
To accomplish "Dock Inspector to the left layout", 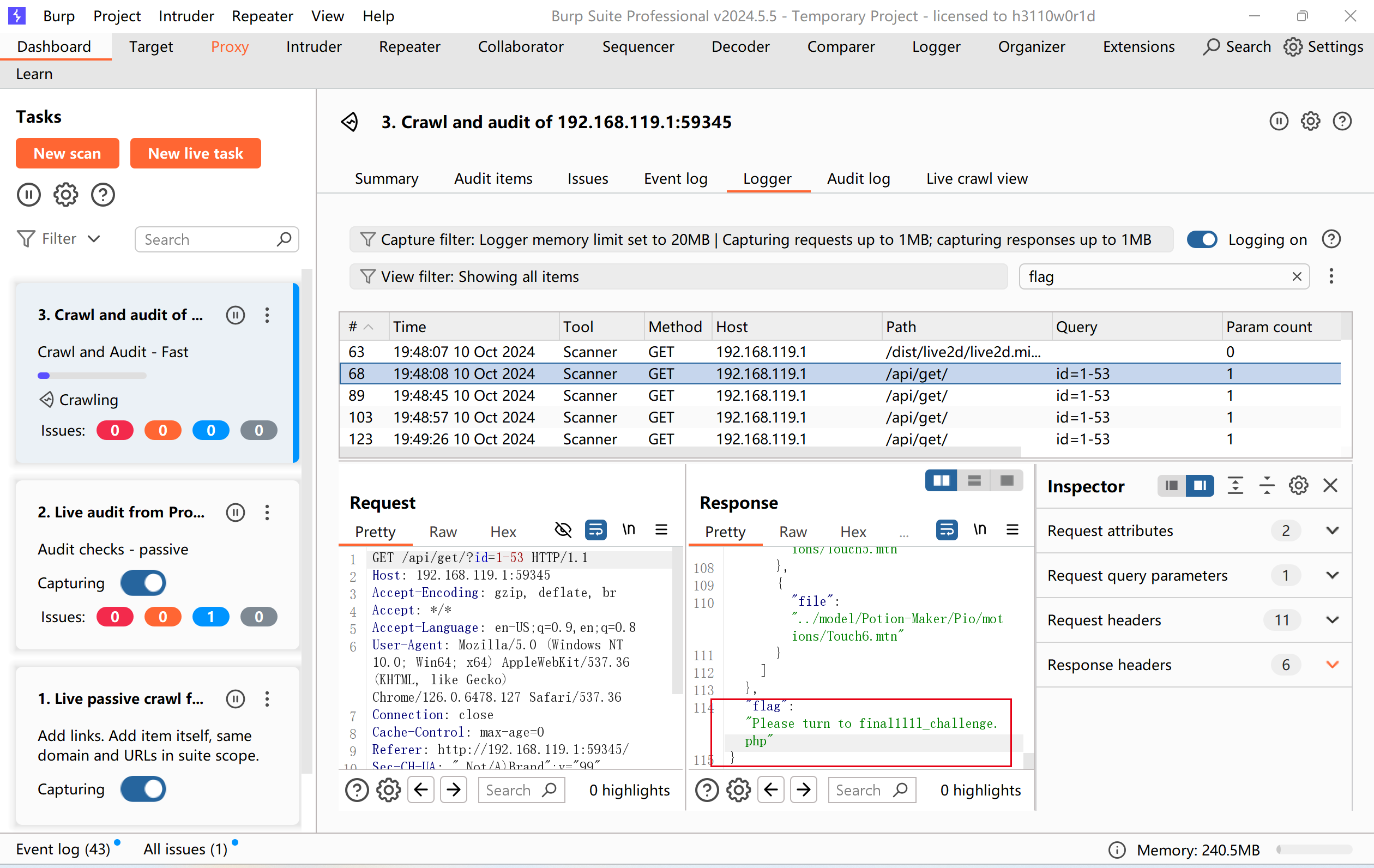I will point(1171,486).
